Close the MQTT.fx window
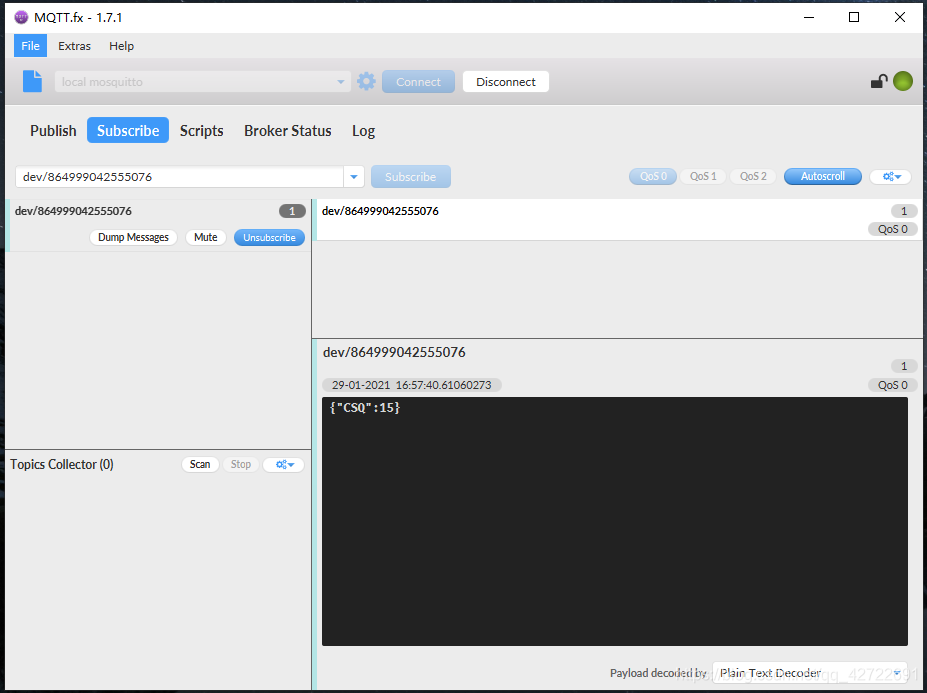The image size is (927, 693). point(900,17)
